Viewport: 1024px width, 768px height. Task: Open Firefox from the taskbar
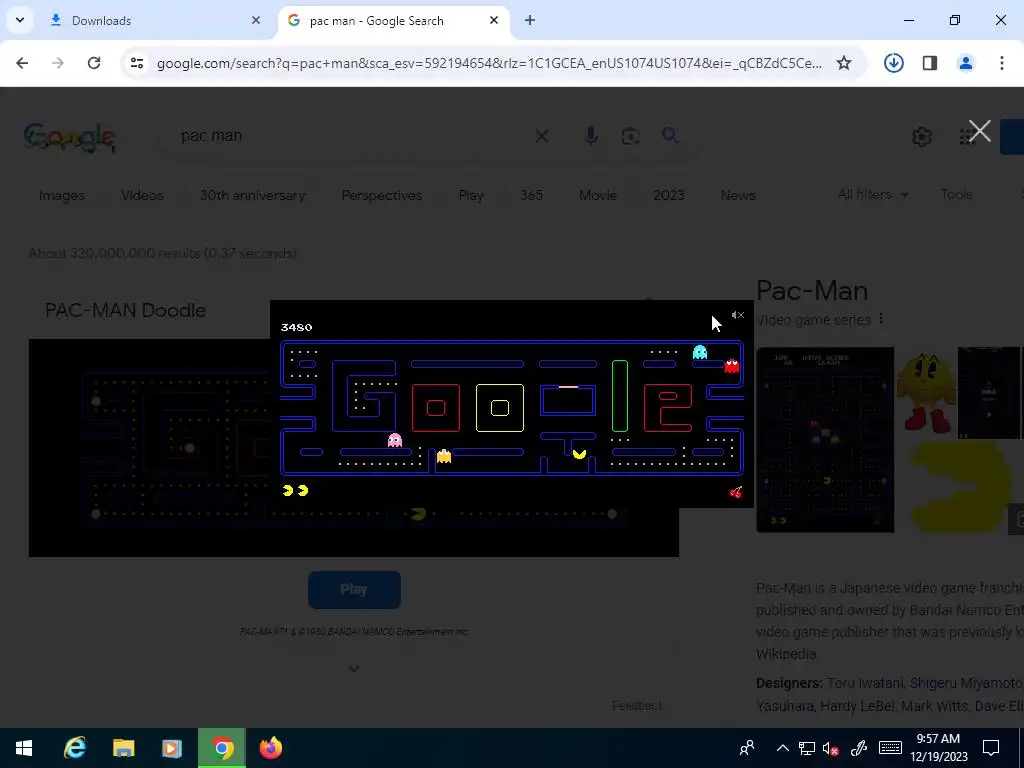tap(270, 748)
